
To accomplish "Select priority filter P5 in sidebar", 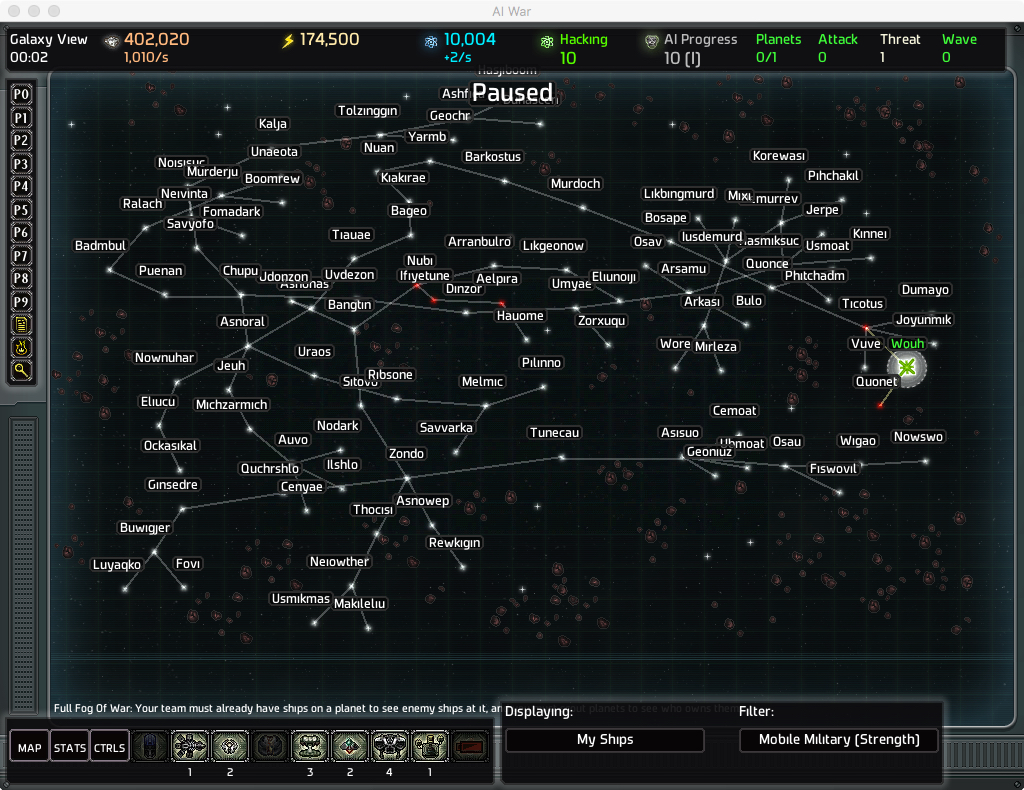I will tap(21, 210).
